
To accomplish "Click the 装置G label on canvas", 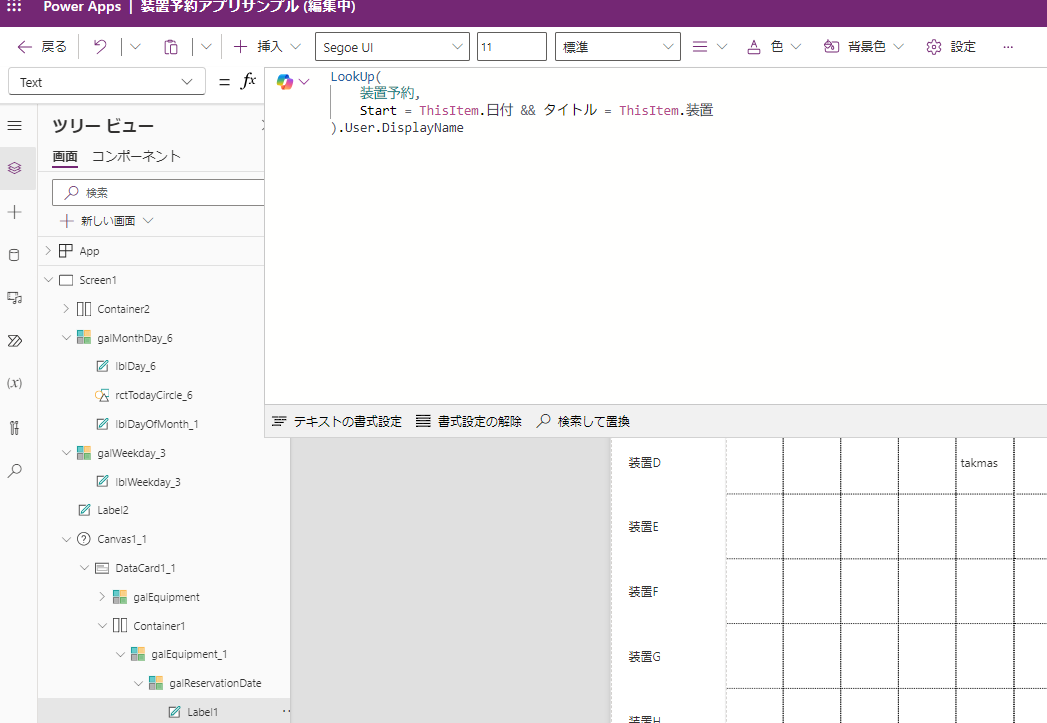I will 644,657.
